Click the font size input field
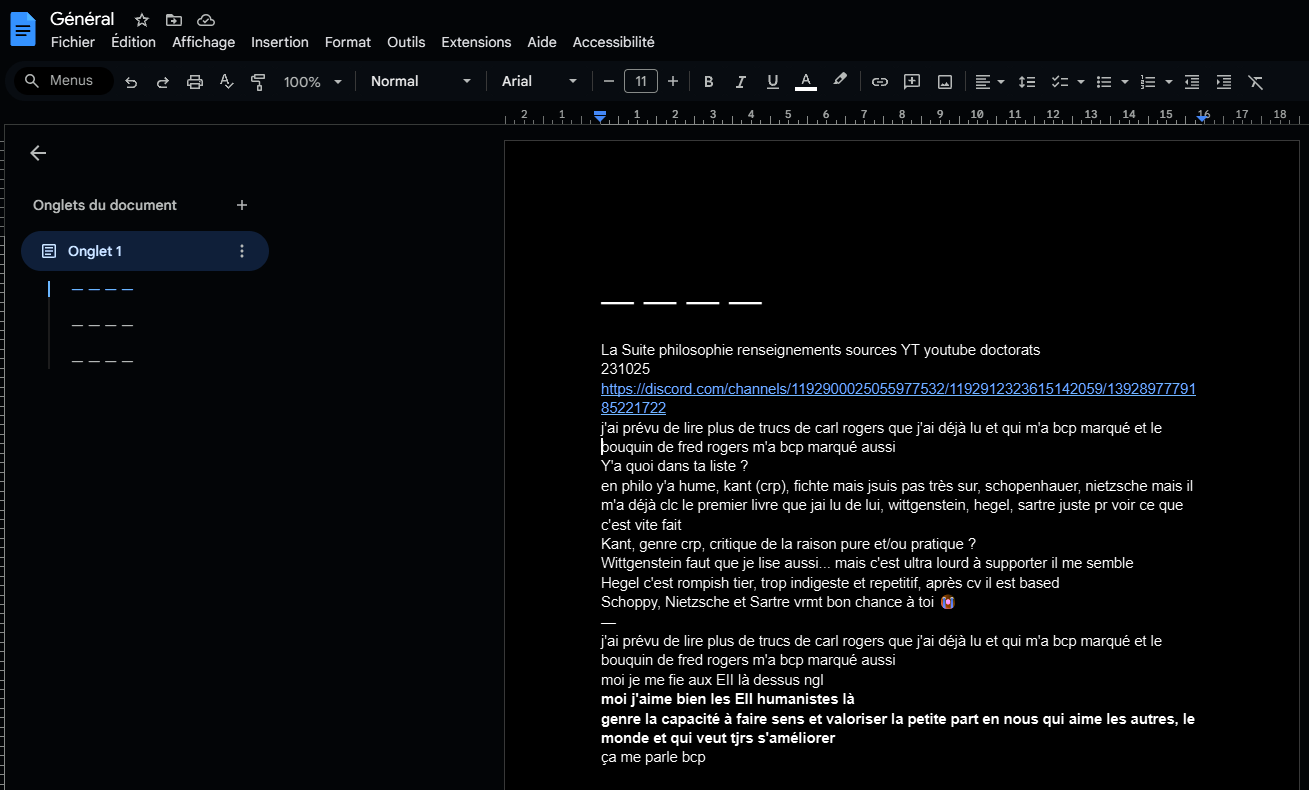The height and width of the screenshot is (790, 1309). [x=640, y=82]
